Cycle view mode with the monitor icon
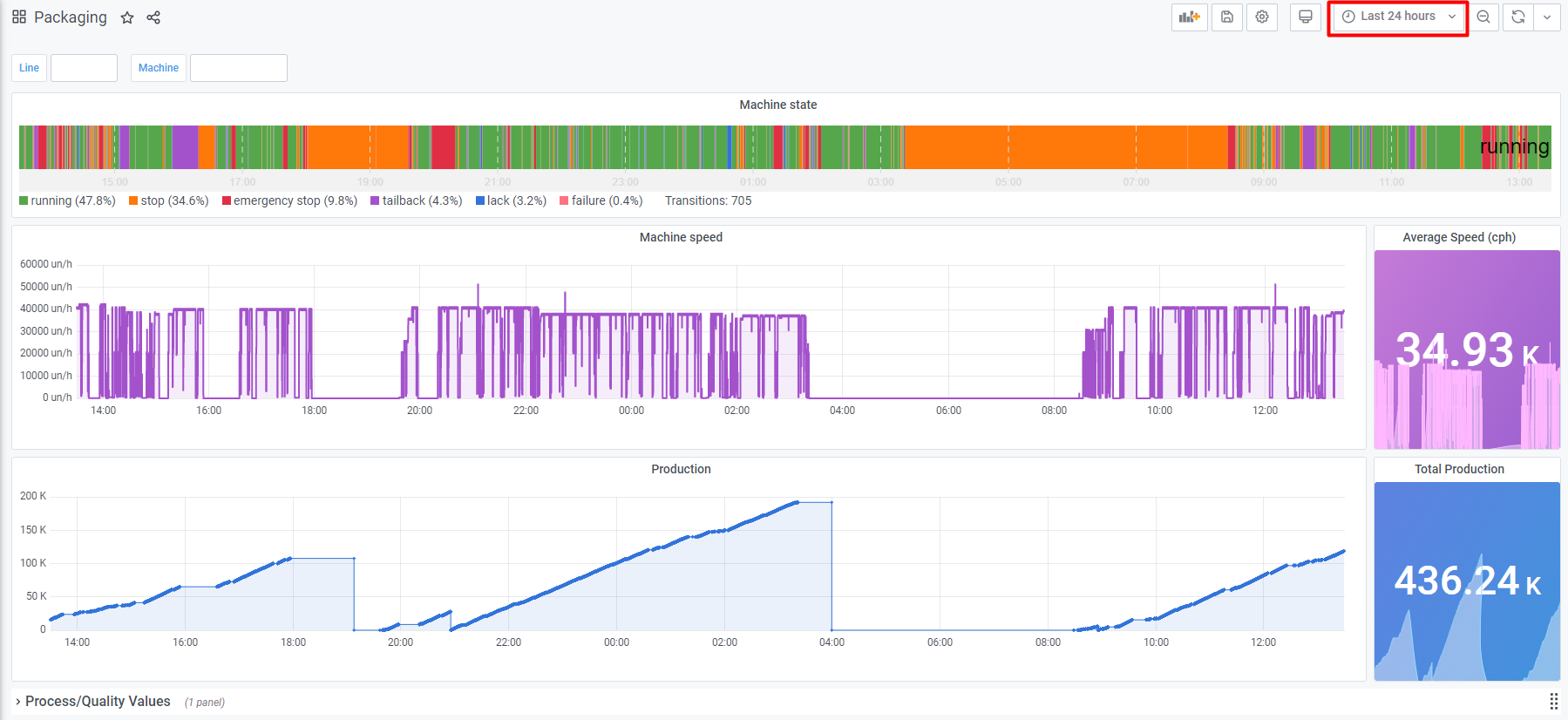Screen dimensions: 1568x720 click(x=1305, y=17)
